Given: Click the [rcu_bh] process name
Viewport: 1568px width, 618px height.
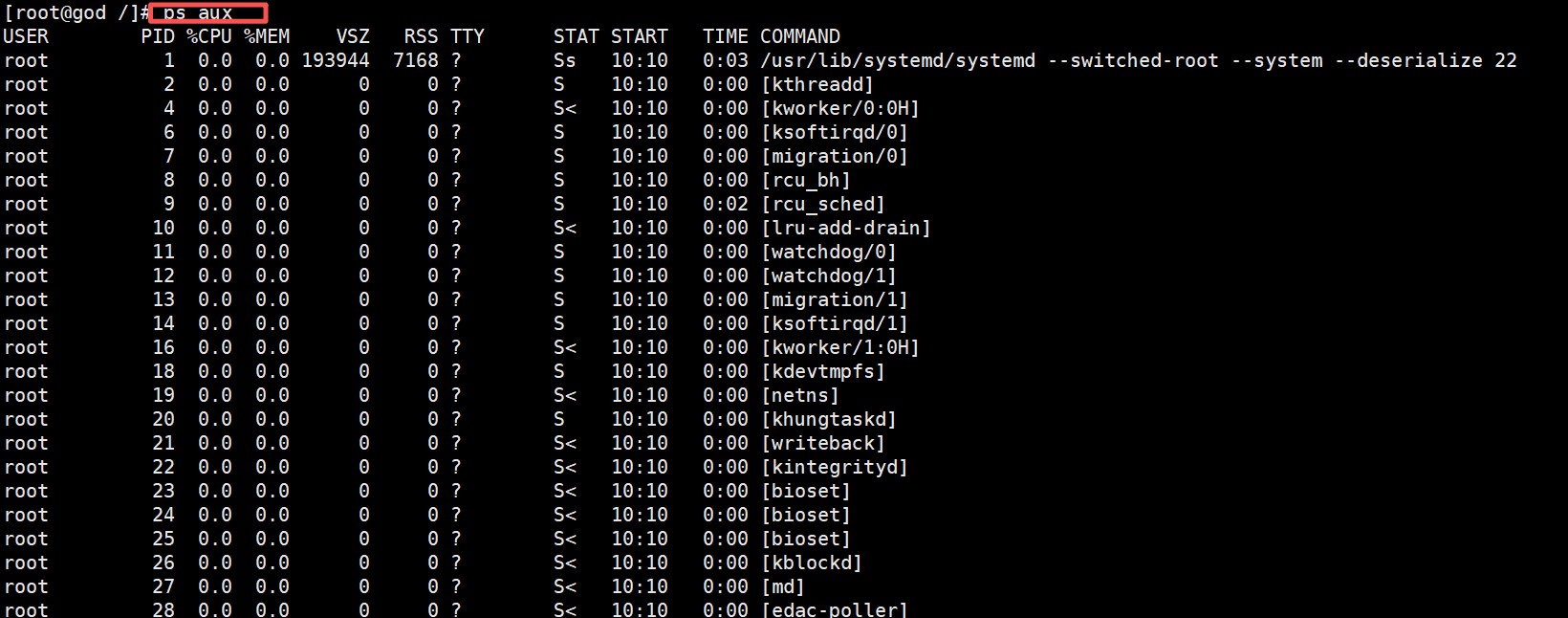Looking at the screenshot, I should pyautogui.click(x=806, y=180).
